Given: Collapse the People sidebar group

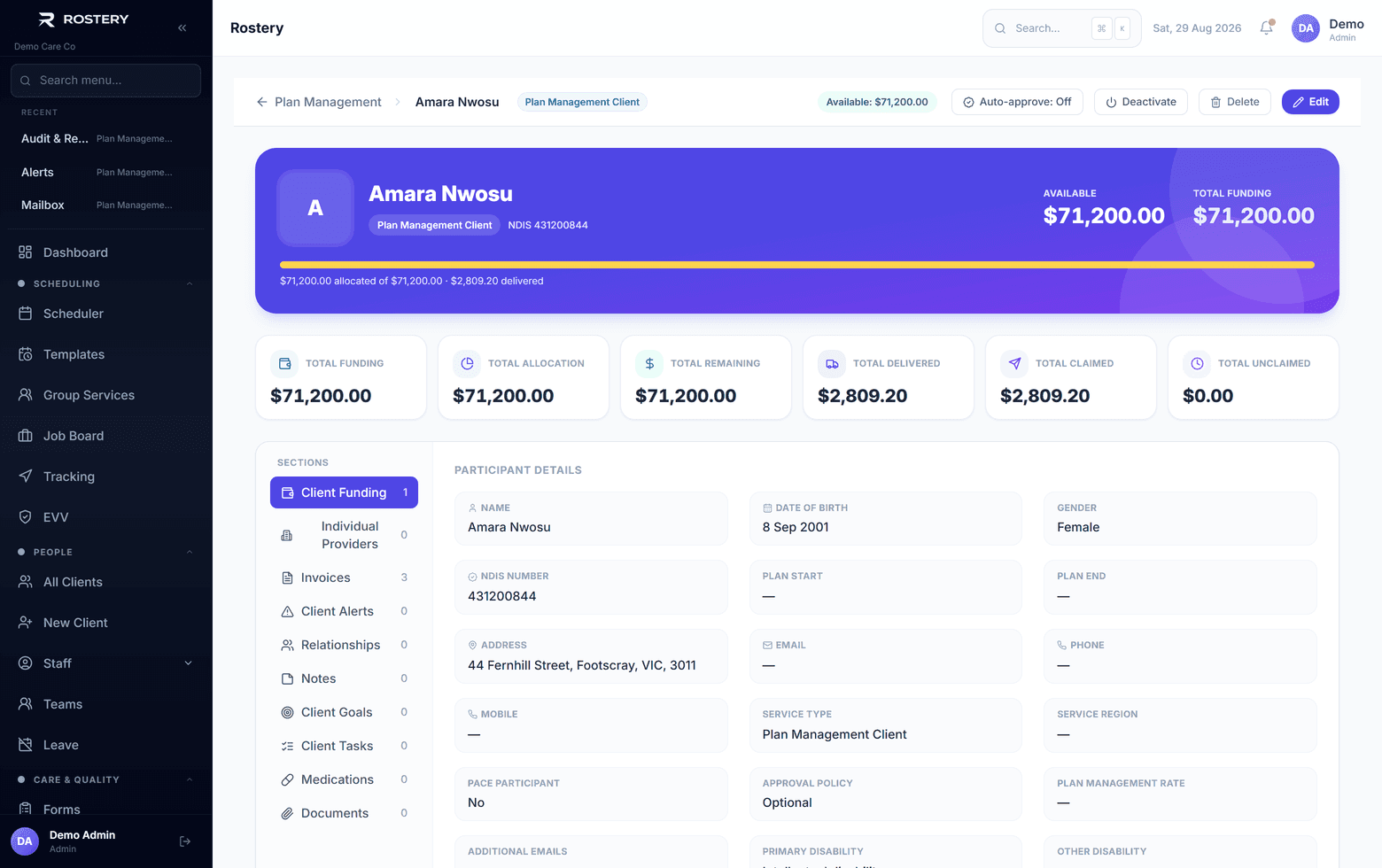Looking at the screenshot, I should tap(190, 552).
